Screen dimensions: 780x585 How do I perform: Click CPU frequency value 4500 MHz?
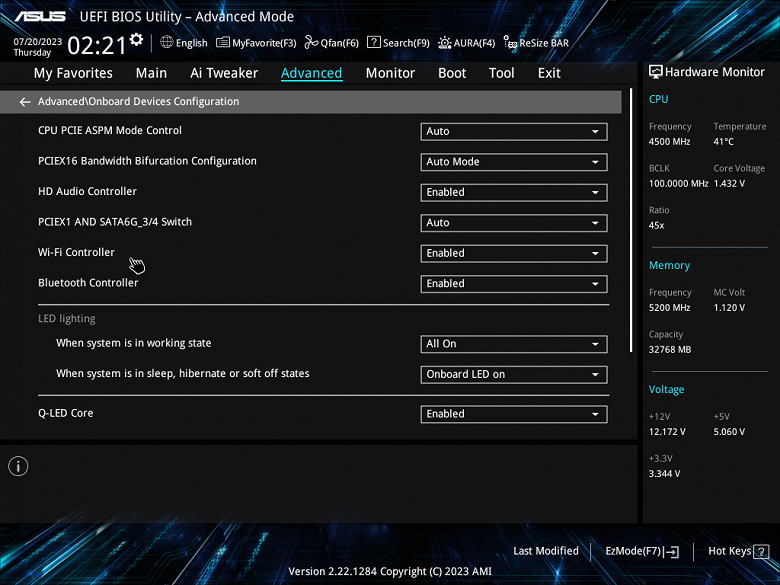[669, 142]
